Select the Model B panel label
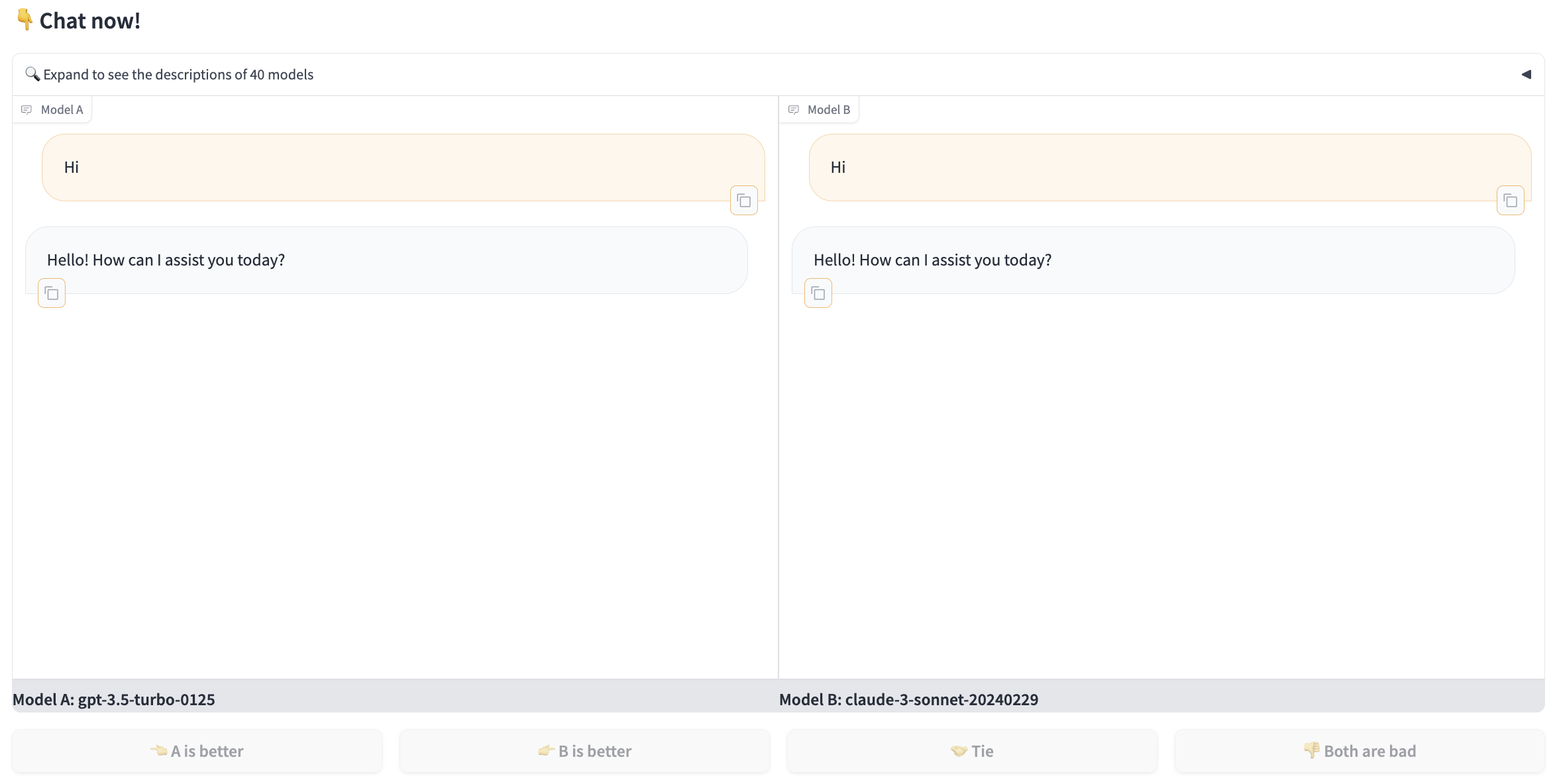The width and height of the screenshot is (1557, 784). (828, 110)
